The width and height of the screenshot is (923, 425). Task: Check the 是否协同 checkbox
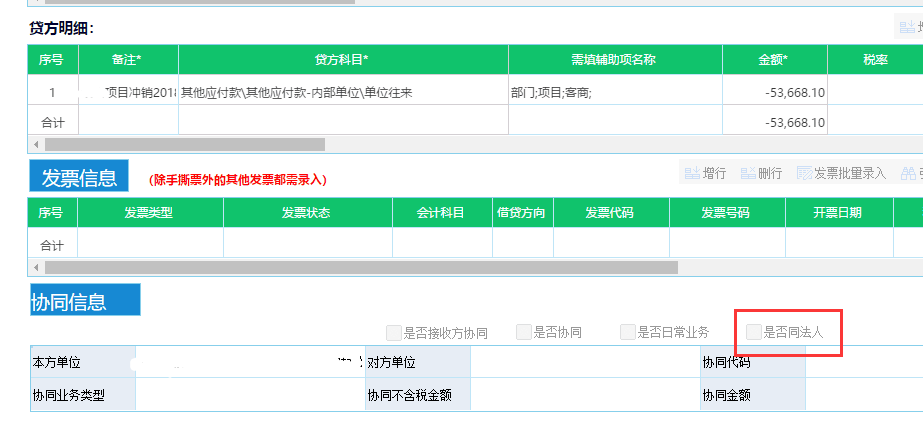click(x=524, y=332)
